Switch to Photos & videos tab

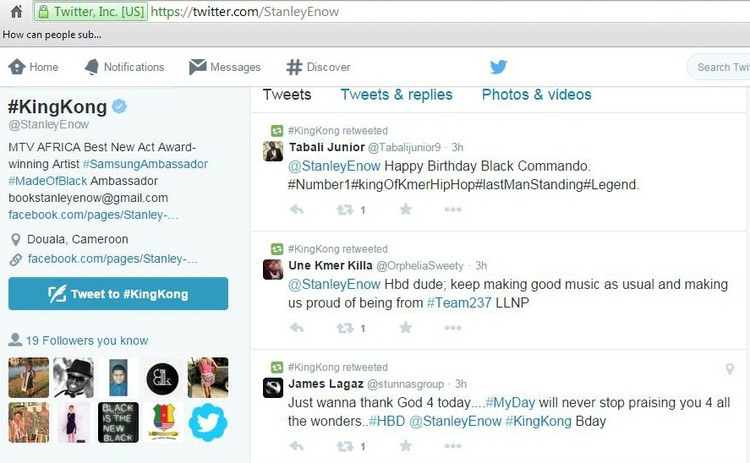pos(537,95)
